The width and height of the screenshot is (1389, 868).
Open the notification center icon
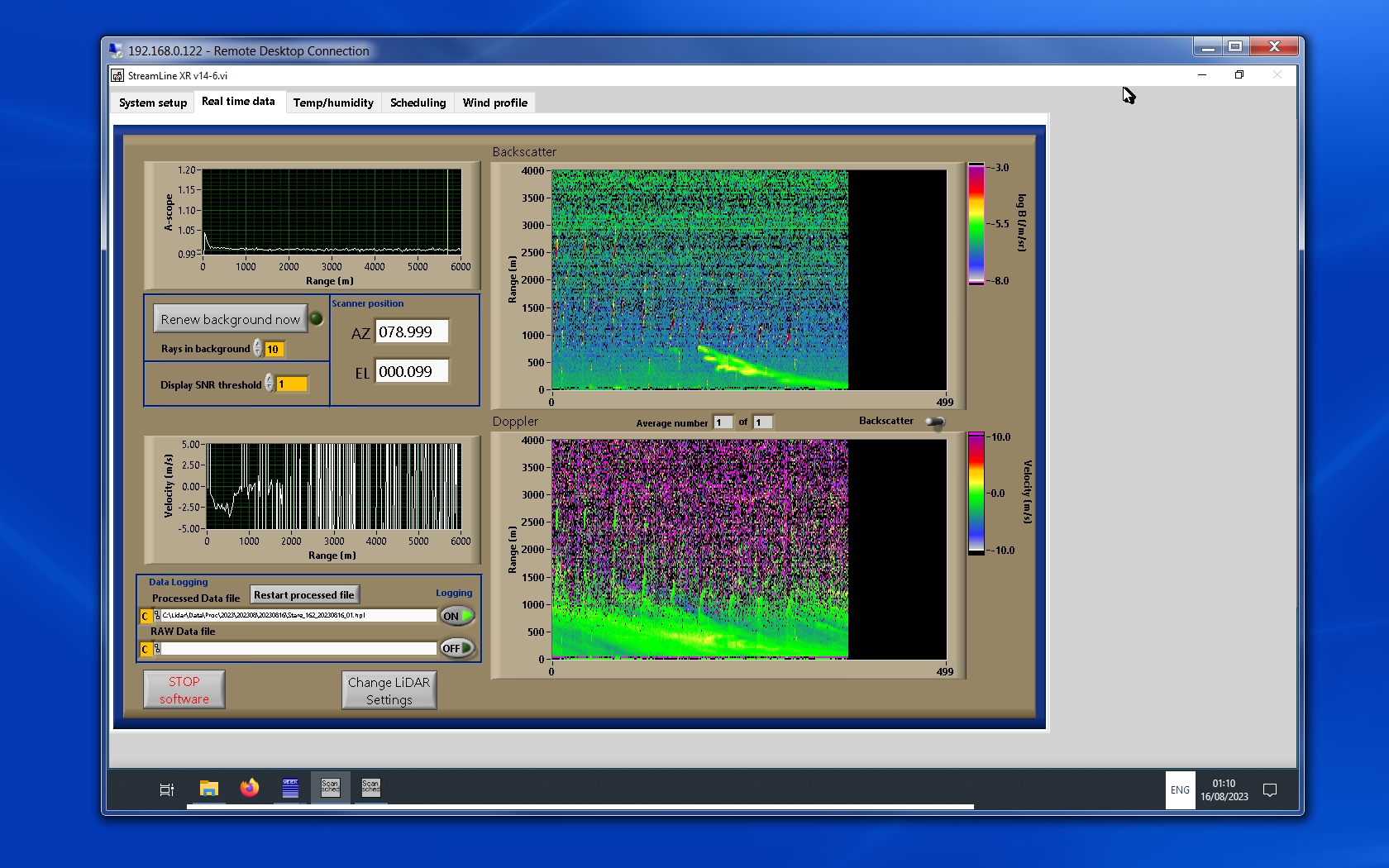click(1270, 790)
